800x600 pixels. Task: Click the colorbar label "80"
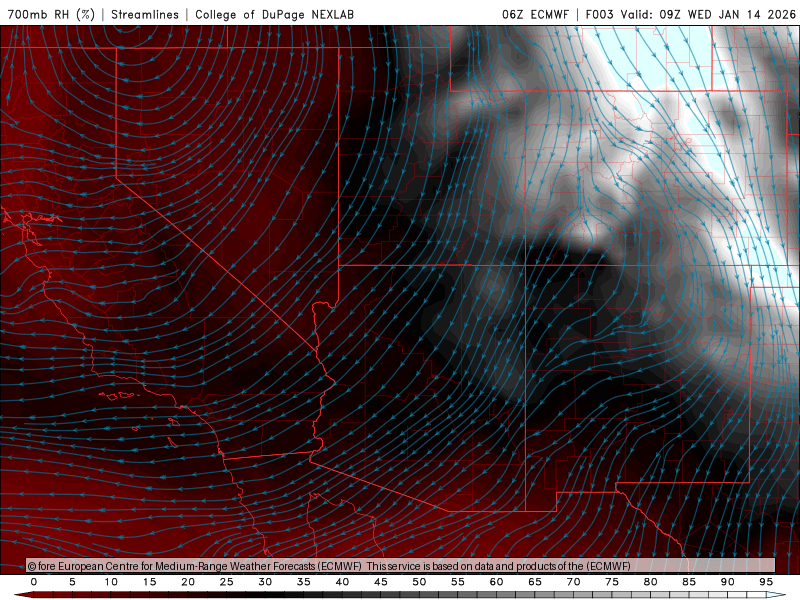pos(650,582)
